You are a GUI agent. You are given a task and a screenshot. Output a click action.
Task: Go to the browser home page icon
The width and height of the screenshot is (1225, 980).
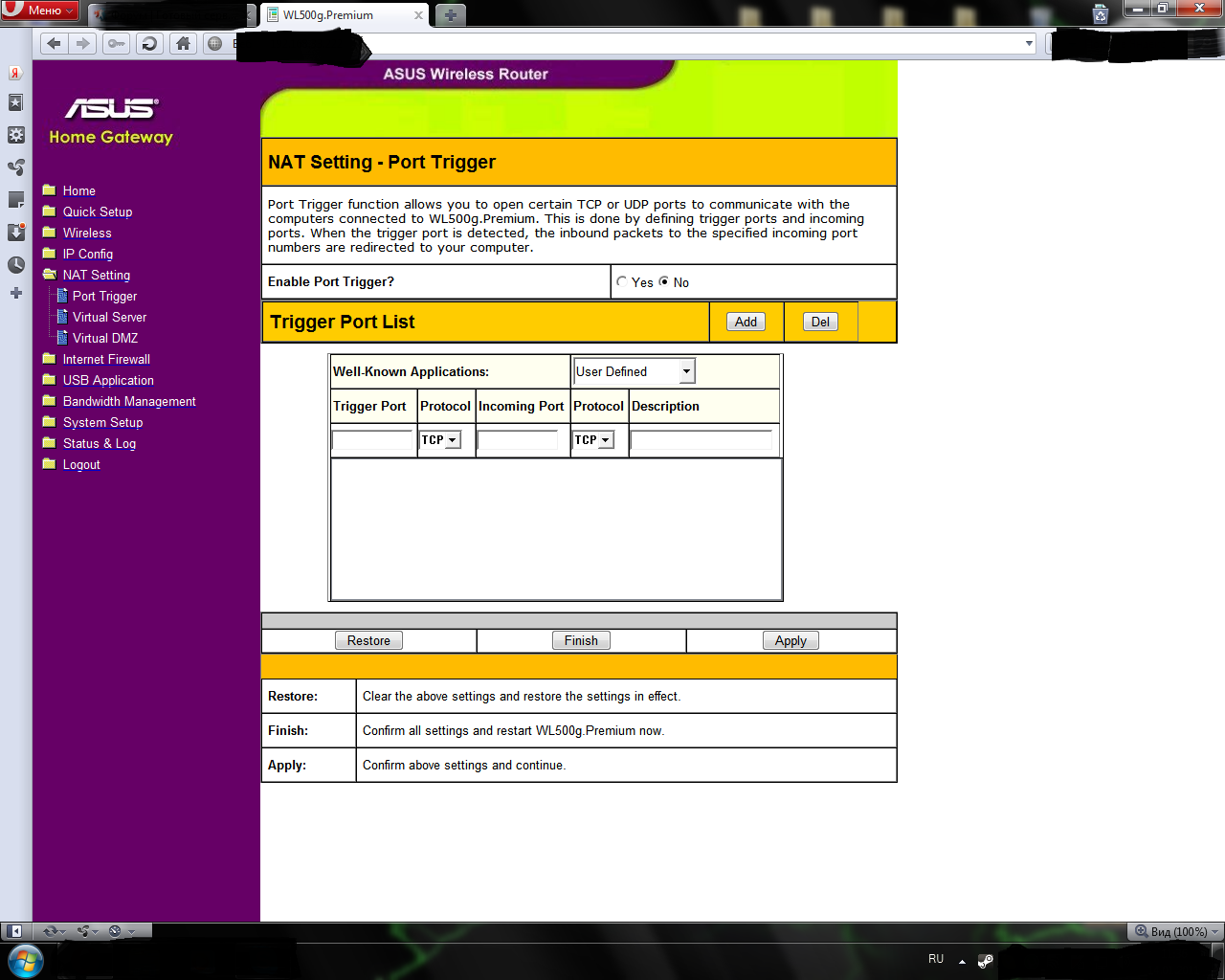pos(183,43)
